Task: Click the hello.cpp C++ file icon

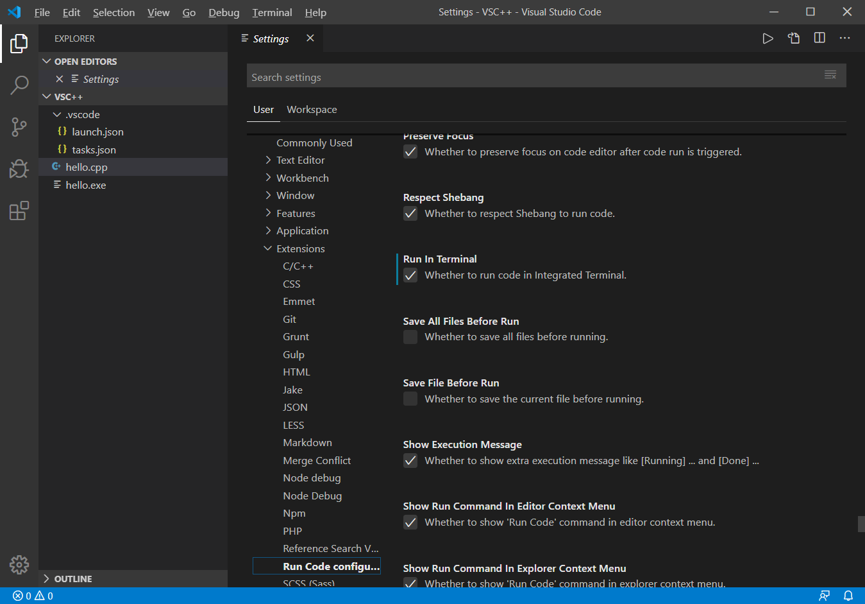Action: click(x=56, y=167)
